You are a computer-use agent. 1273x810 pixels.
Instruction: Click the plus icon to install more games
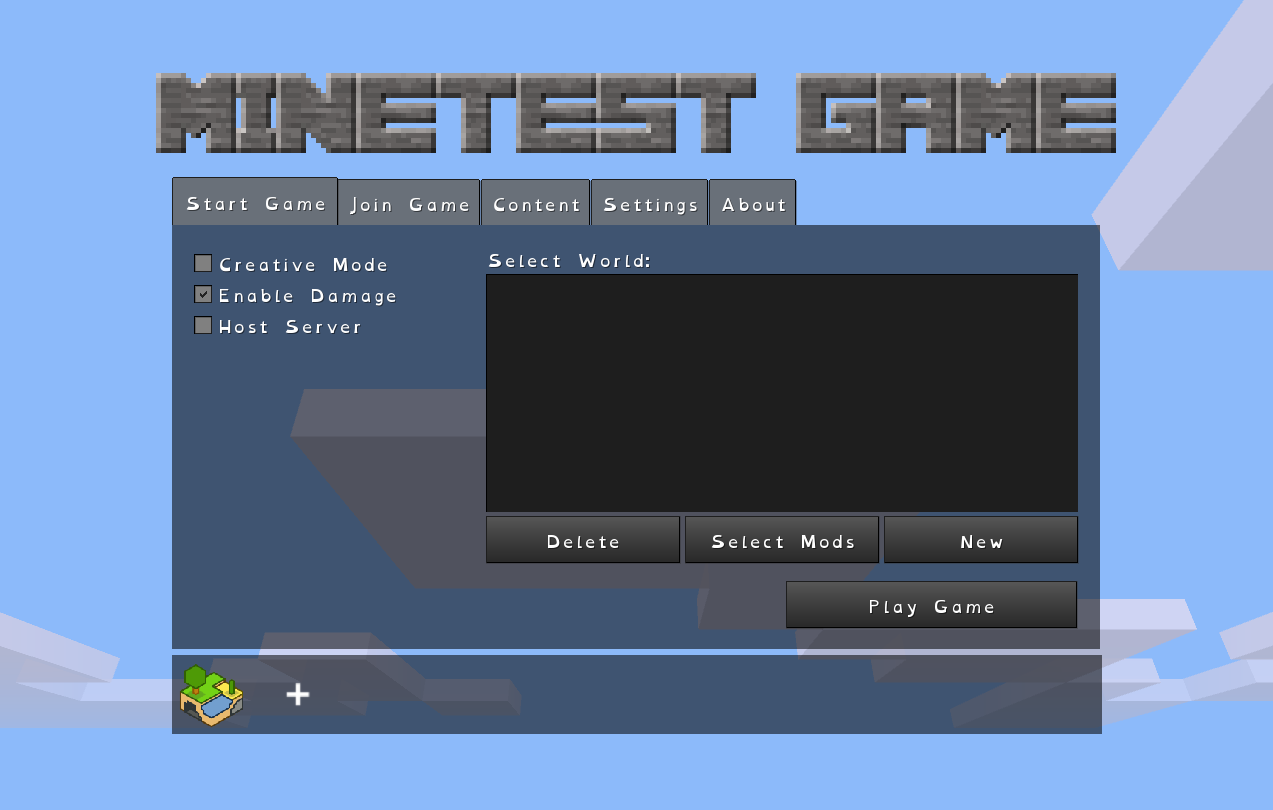297,693
